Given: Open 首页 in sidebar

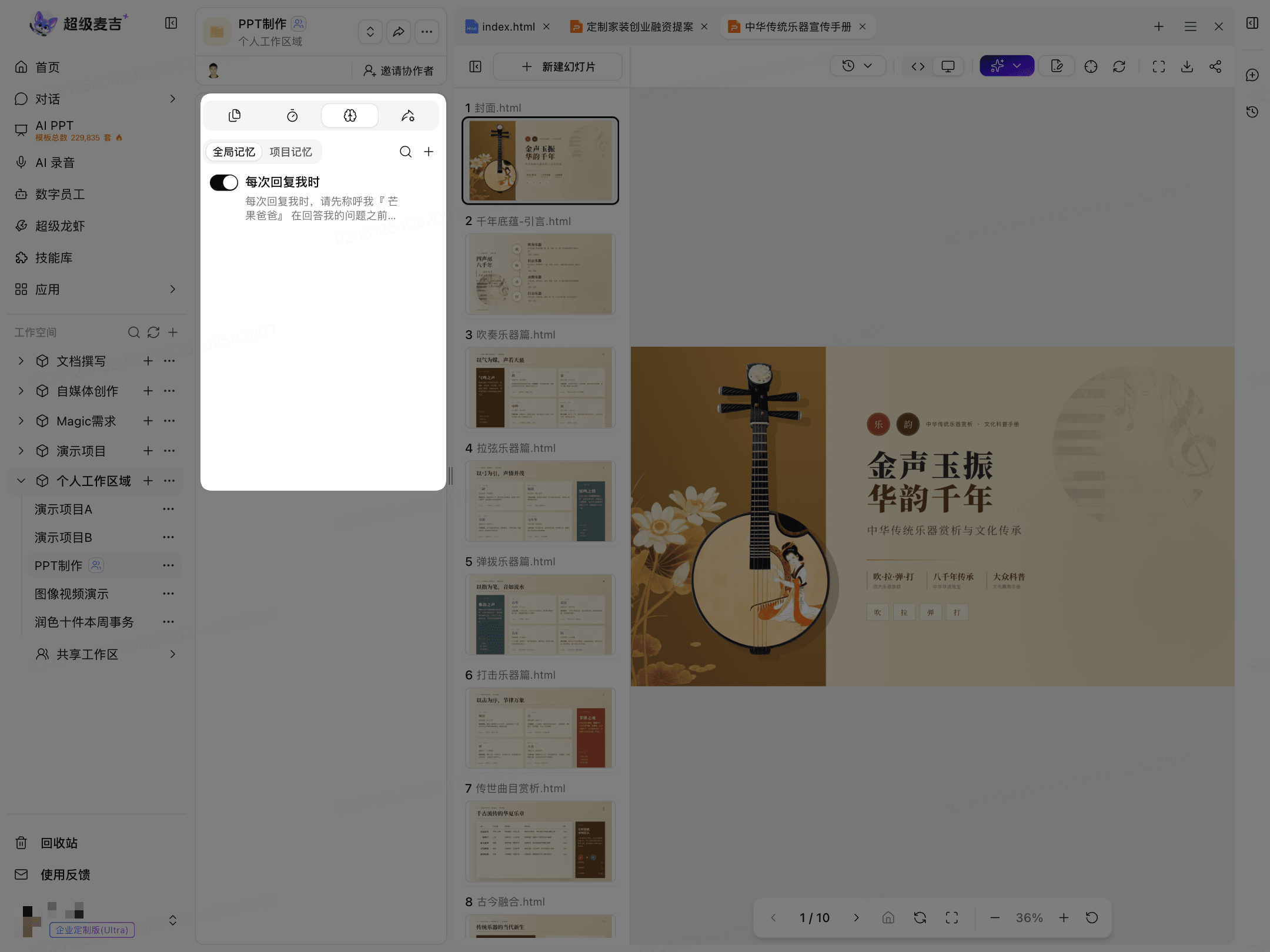Looking at the screenshot, I should pos(47,68).
